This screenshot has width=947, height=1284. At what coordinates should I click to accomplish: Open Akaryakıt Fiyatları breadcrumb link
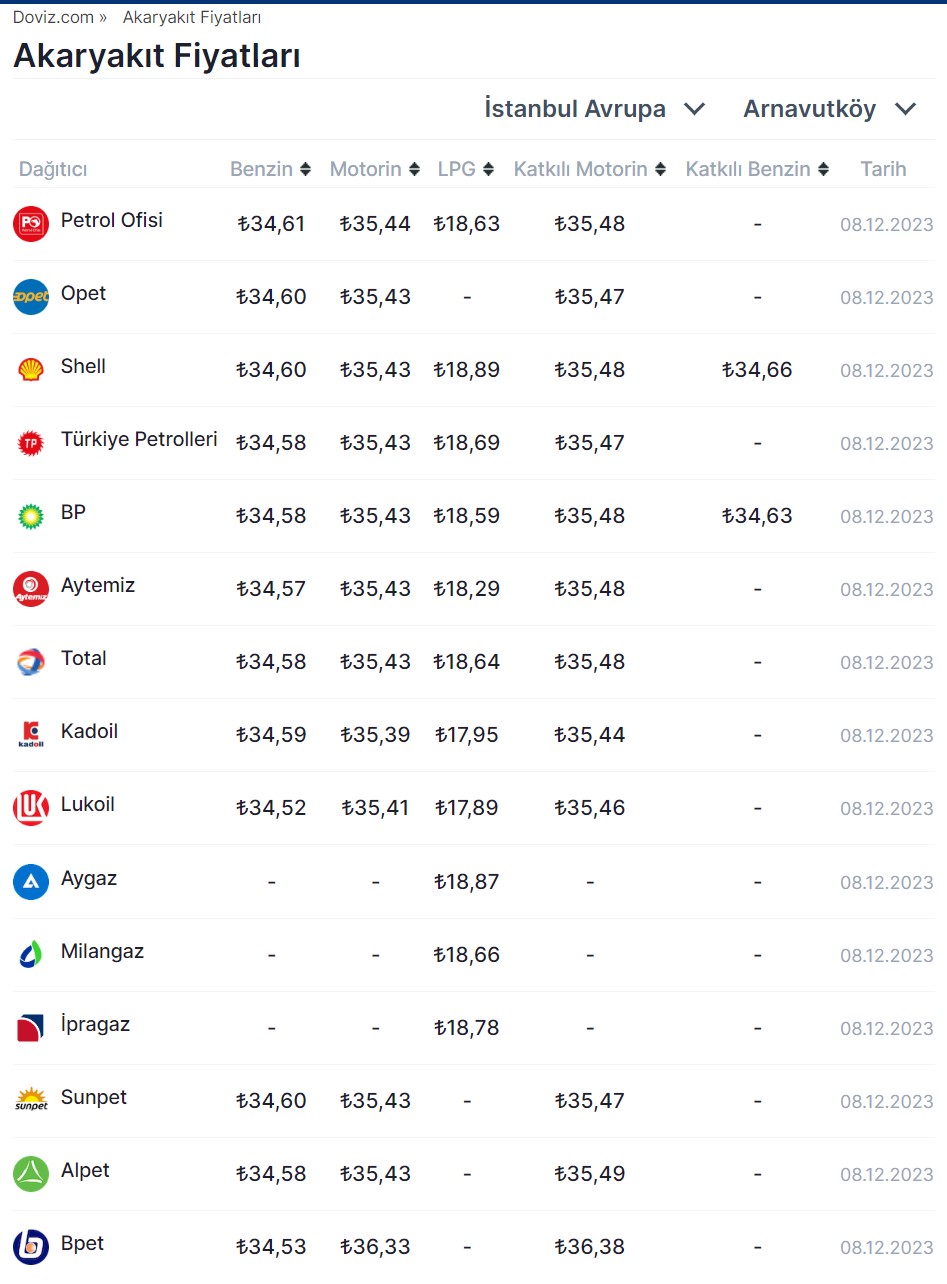(x=192, y=17)
